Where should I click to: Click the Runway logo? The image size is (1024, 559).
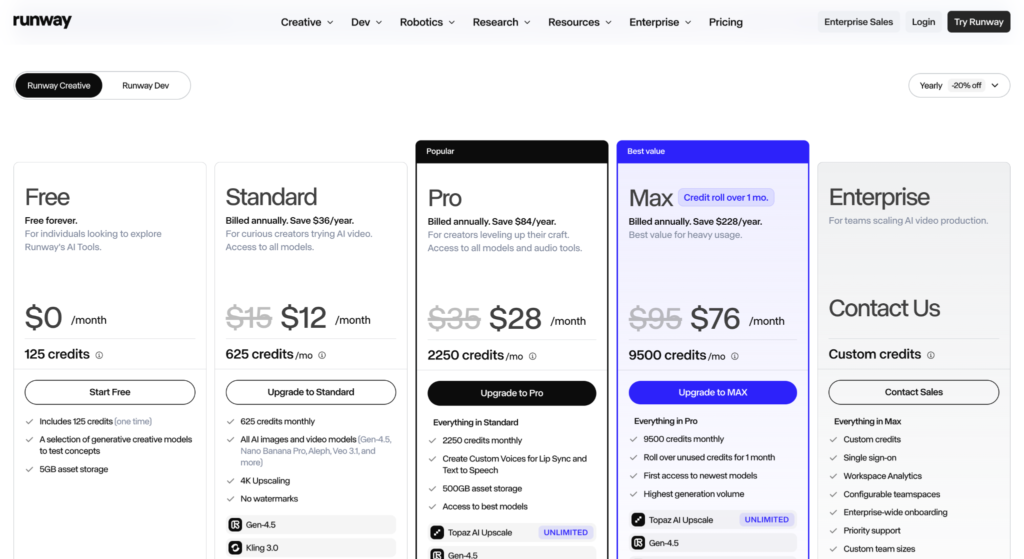point(42,21)
